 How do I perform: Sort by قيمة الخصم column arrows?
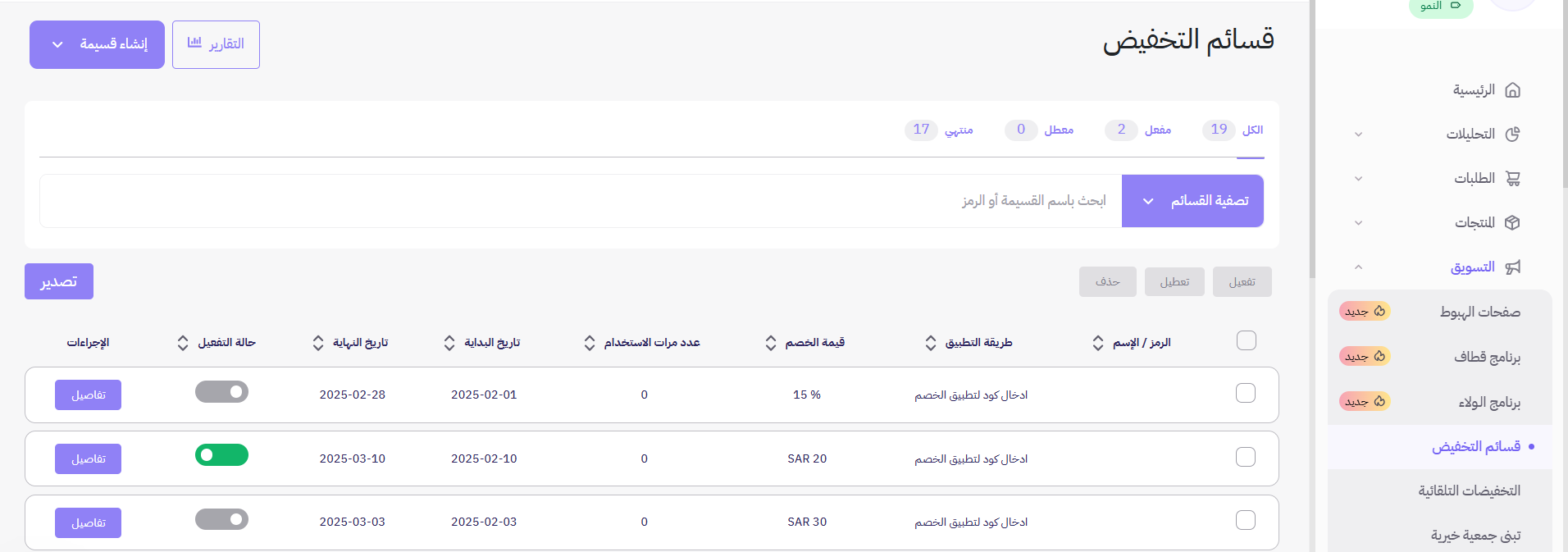coord(771,343)
